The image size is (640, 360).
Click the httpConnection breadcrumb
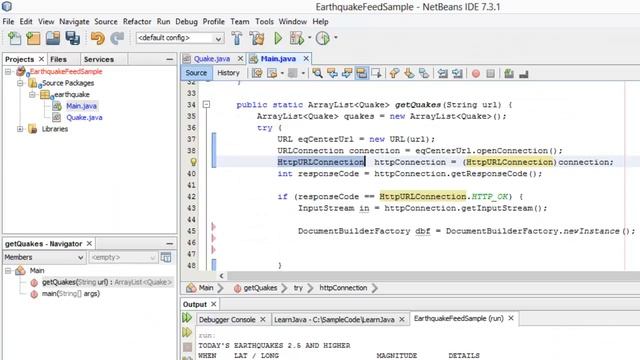(343, 288)
